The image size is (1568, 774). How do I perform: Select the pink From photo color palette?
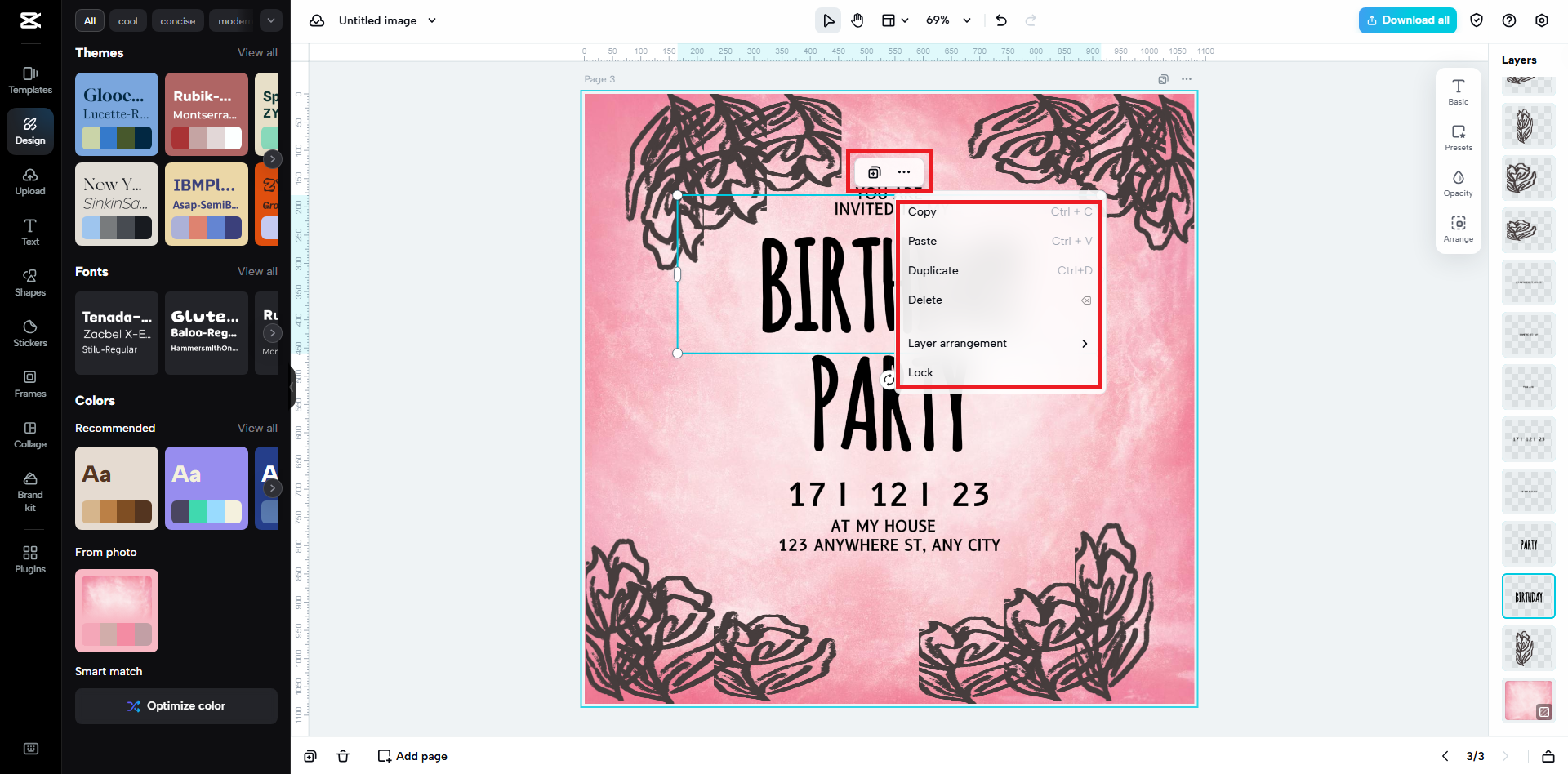(x=117, y=611)
